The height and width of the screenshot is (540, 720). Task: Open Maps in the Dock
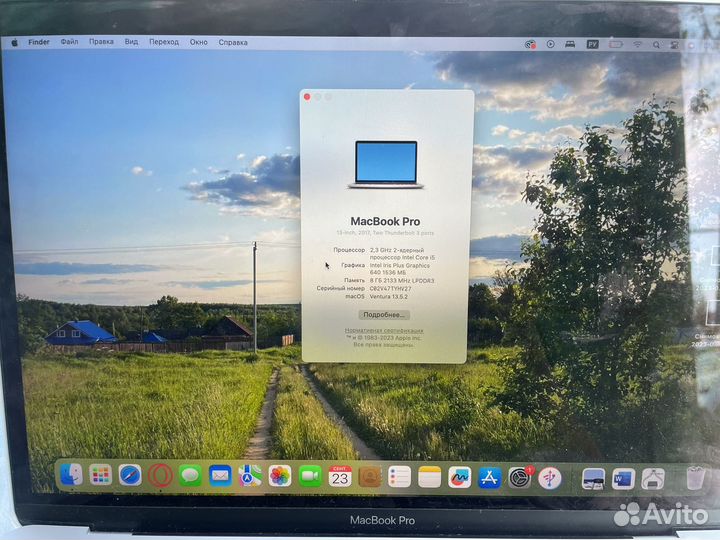click(250, 476)
